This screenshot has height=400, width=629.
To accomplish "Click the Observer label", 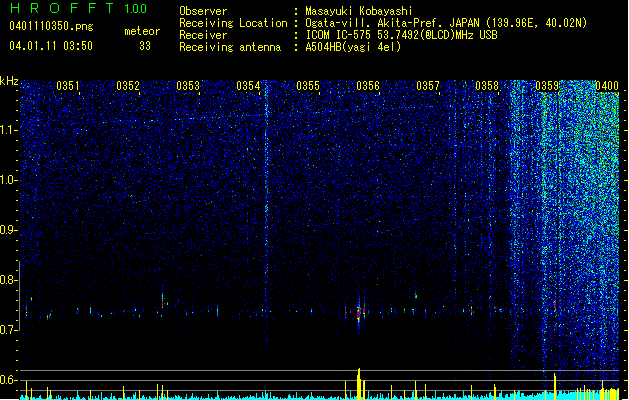I will (203, 11).
